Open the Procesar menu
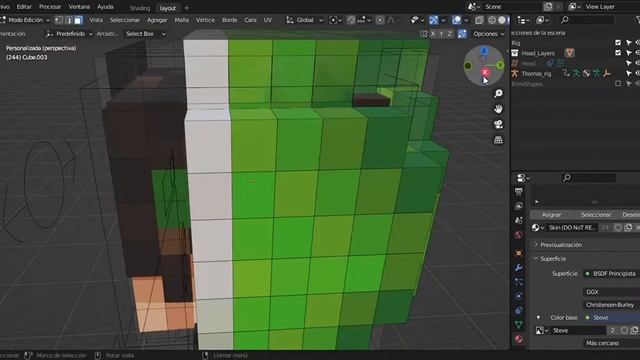 tap(50, 7)
